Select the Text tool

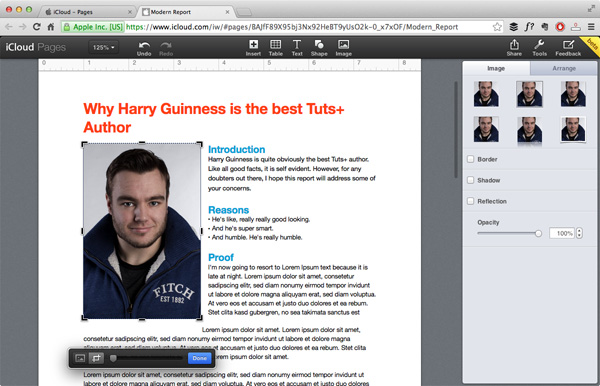[297, 48]
